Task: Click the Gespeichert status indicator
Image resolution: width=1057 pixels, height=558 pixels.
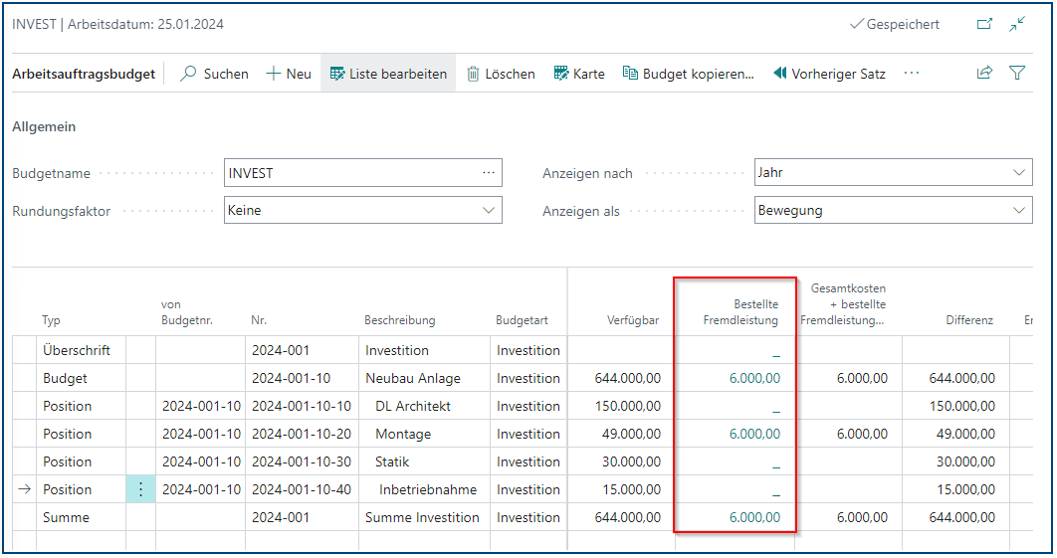Action: [895, 24]
